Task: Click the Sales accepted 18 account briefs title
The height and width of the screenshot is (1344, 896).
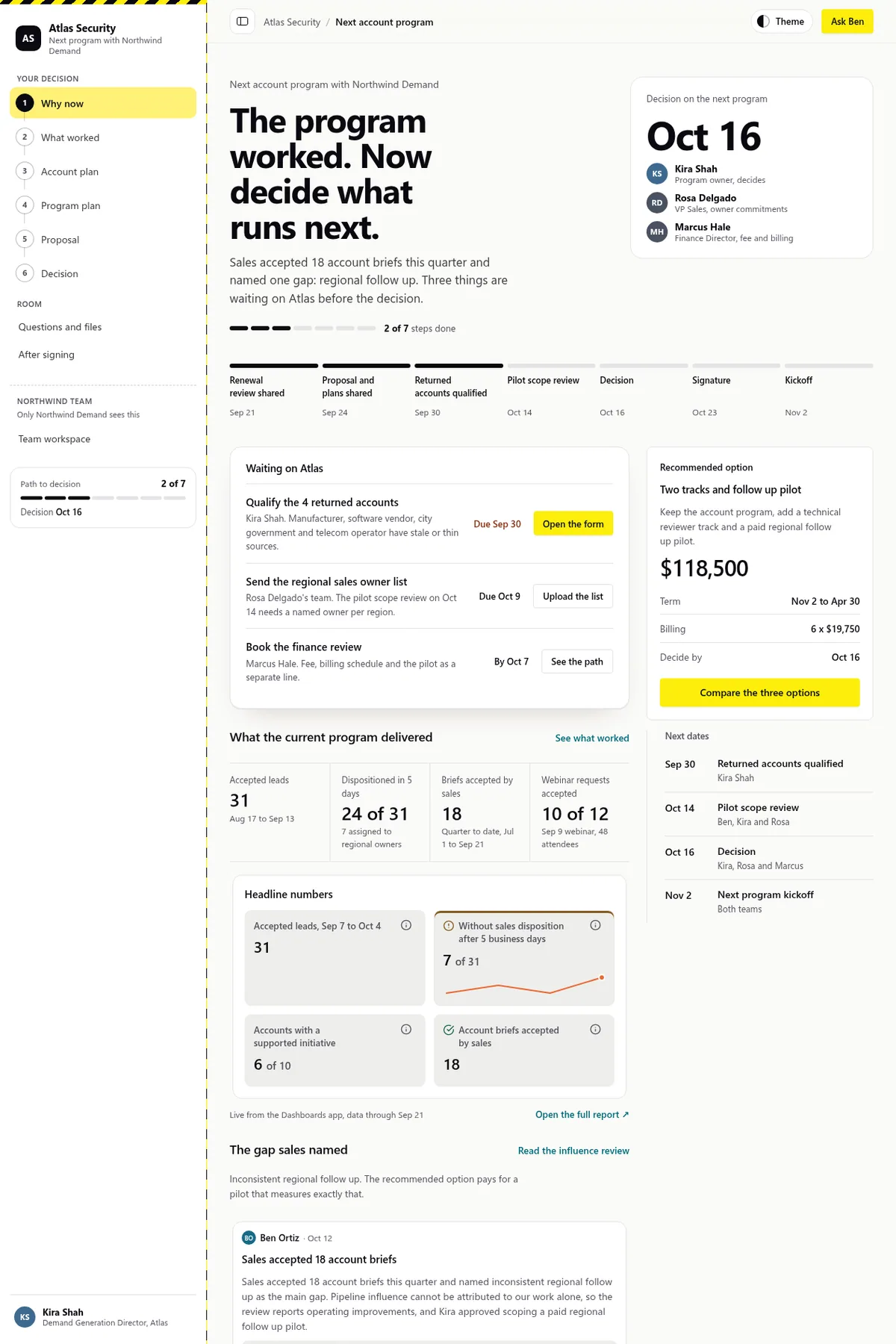Action: click(x=319, y=1259)
